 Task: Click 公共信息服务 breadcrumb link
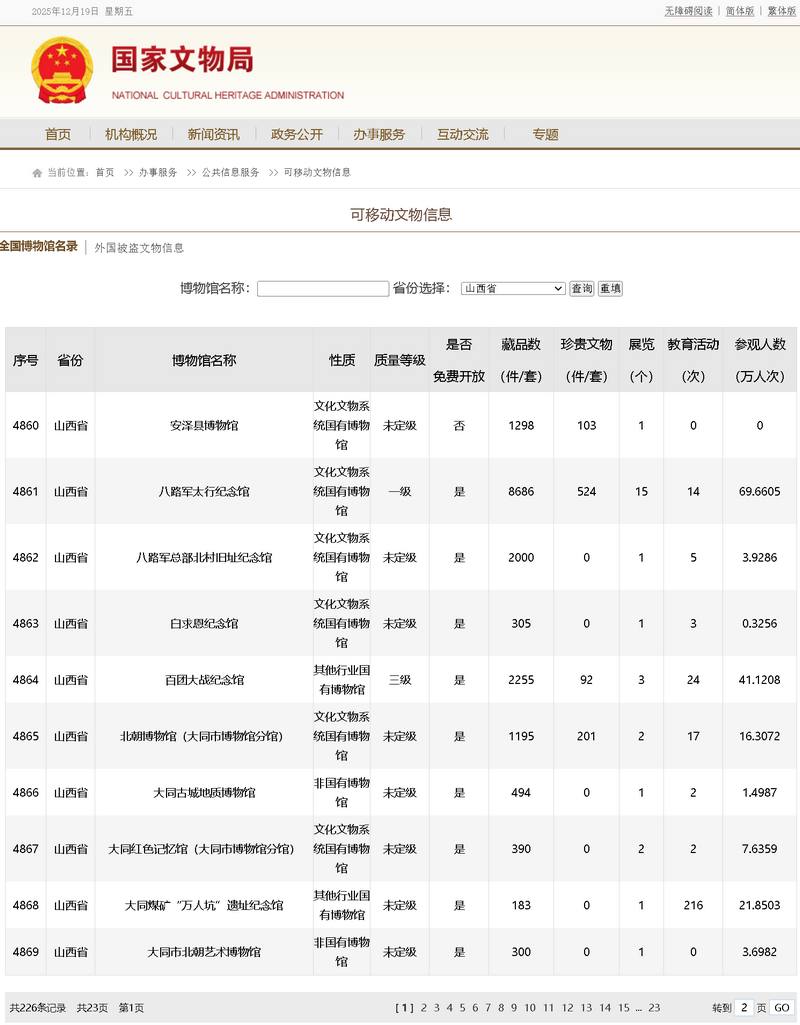coord(230,173)
